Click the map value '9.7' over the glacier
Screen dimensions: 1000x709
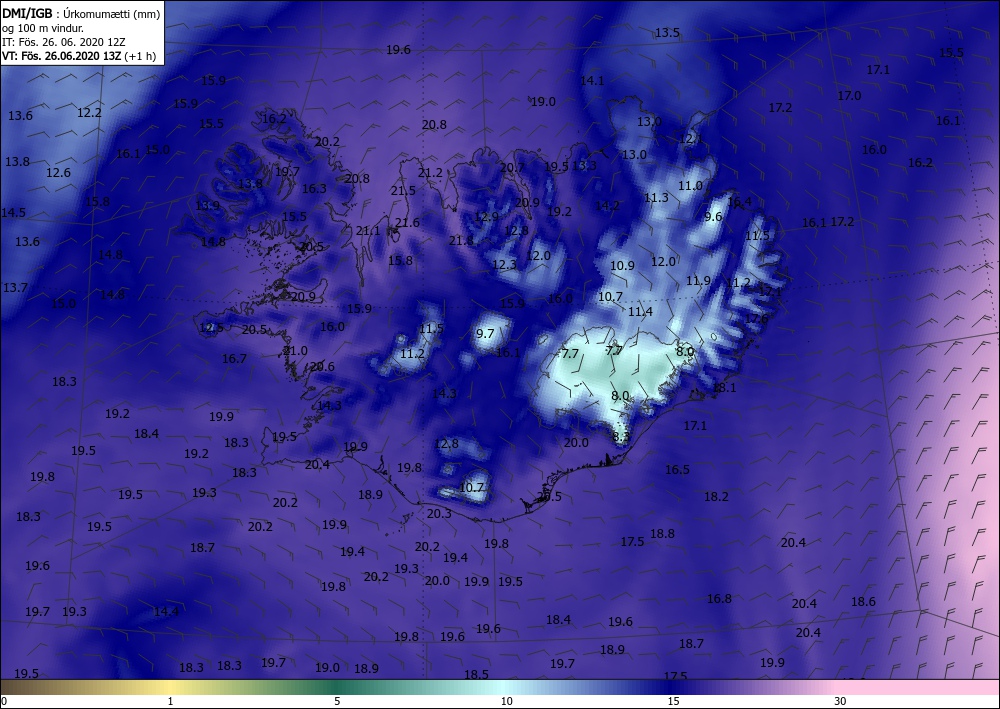coord(485,333)
